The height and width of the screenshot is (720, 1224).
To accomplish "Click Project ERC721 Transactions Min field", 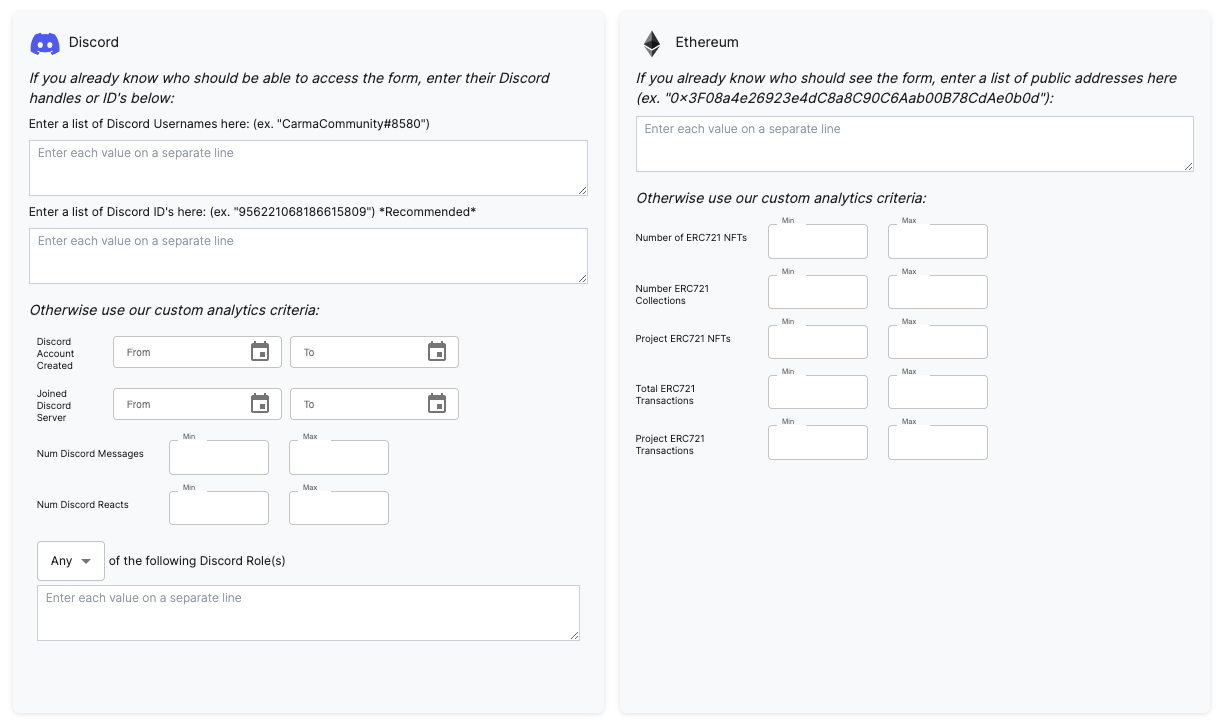I will point(818,442).
